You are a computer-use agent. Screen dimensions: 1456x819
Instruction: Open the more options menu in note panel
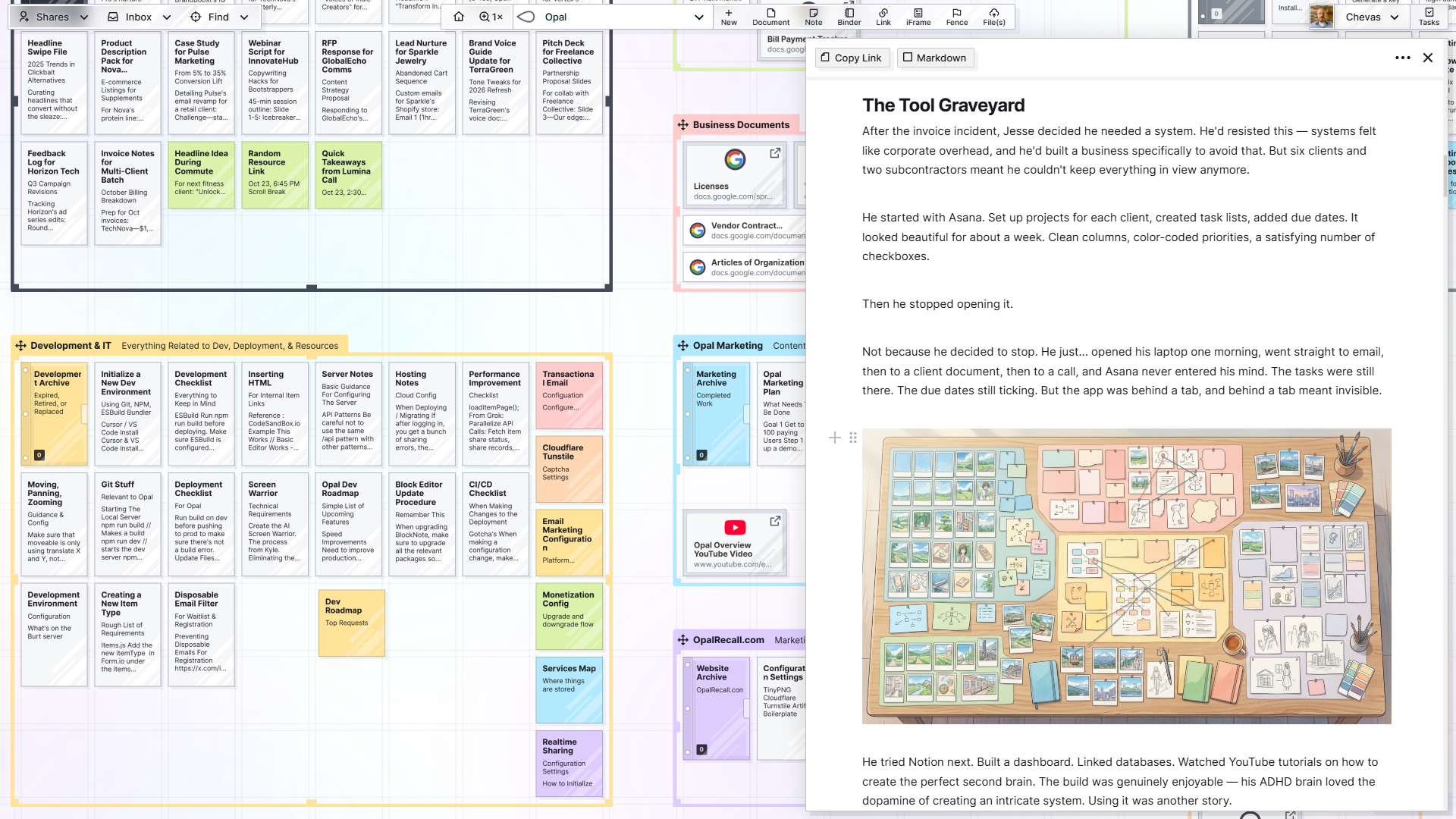click(x=1403, y=58)
